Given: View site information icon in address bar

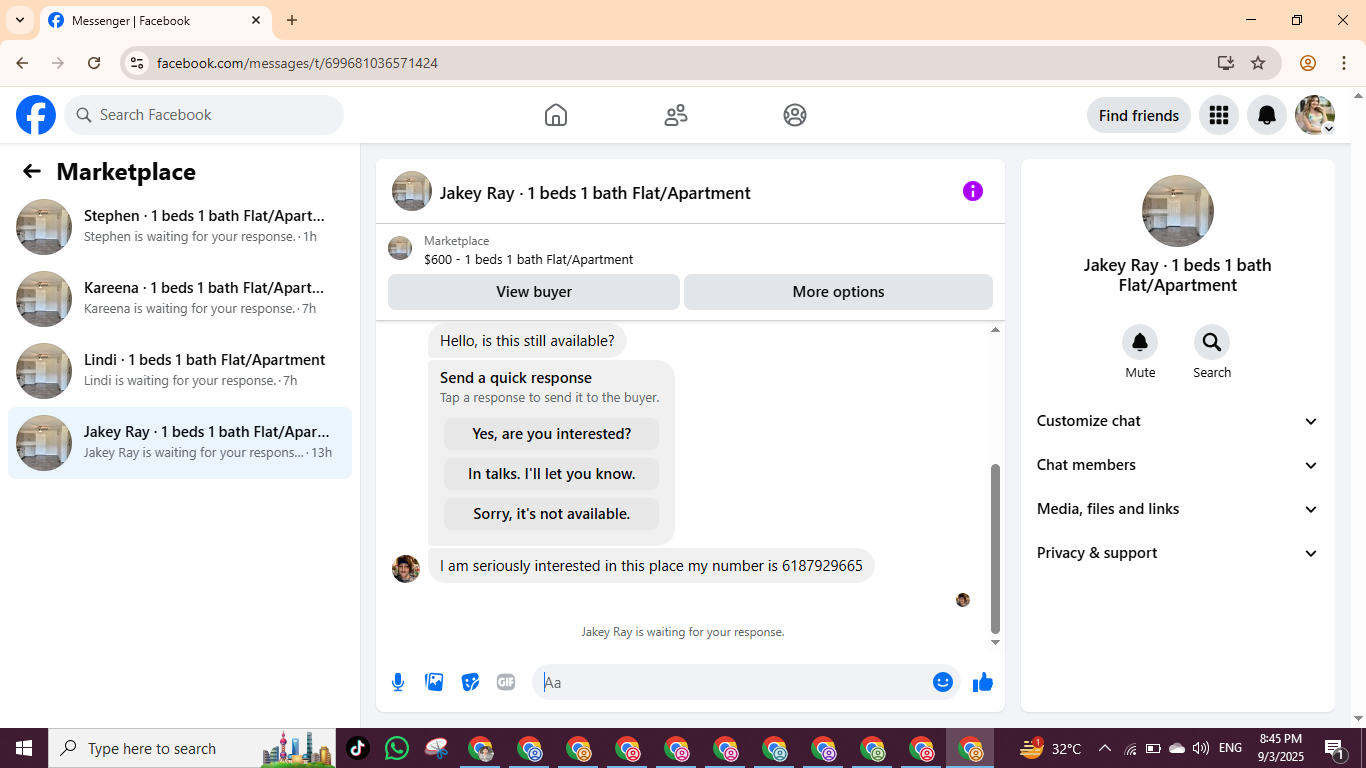Looking at the screenshot, I should click(137, 63).
